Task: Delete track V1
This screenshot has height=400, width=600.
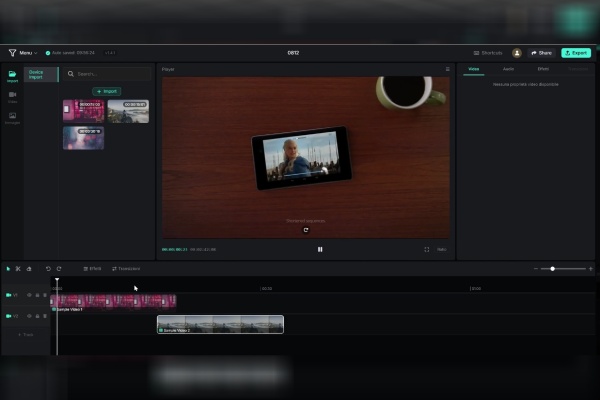Action: tap(45, 295)
